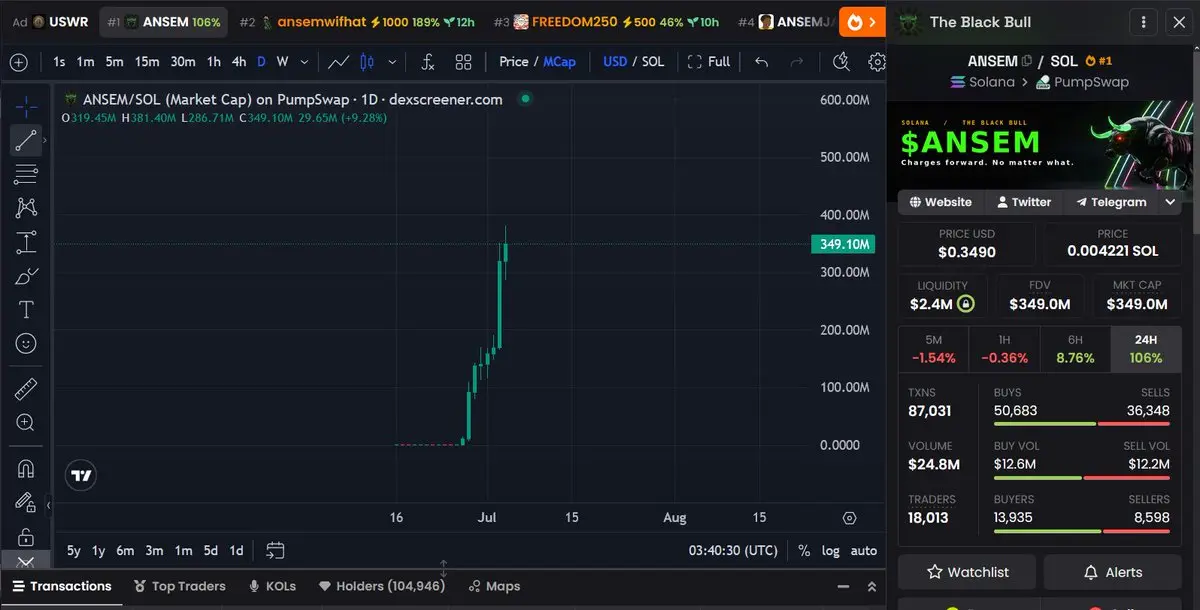Set chart currency to SOL
Screen dimensions: 1200x610
(653, 62)
